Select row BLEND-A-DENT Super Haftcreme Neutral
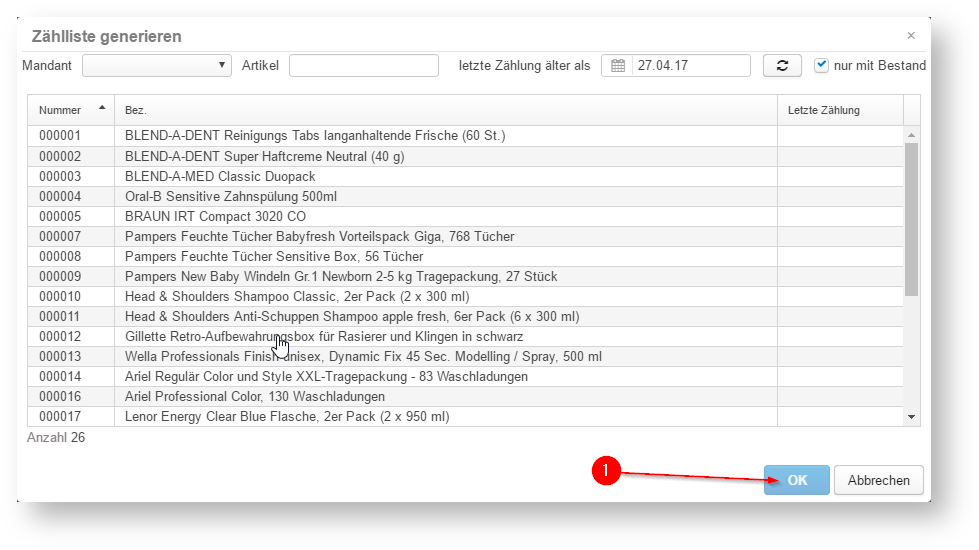 (x=465, y=156)
